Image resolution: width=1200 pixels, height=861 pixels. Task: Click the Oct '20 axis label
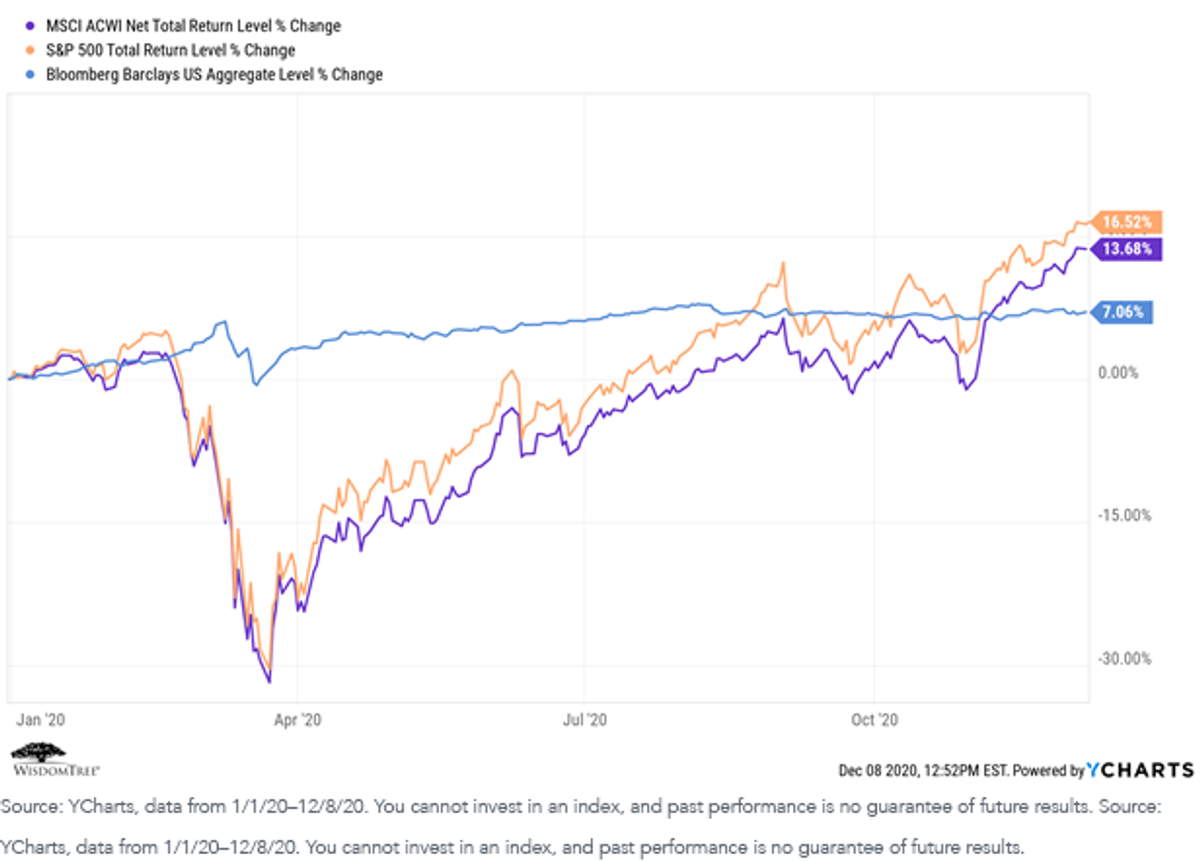pyautogui.click(x=874, y=719)
